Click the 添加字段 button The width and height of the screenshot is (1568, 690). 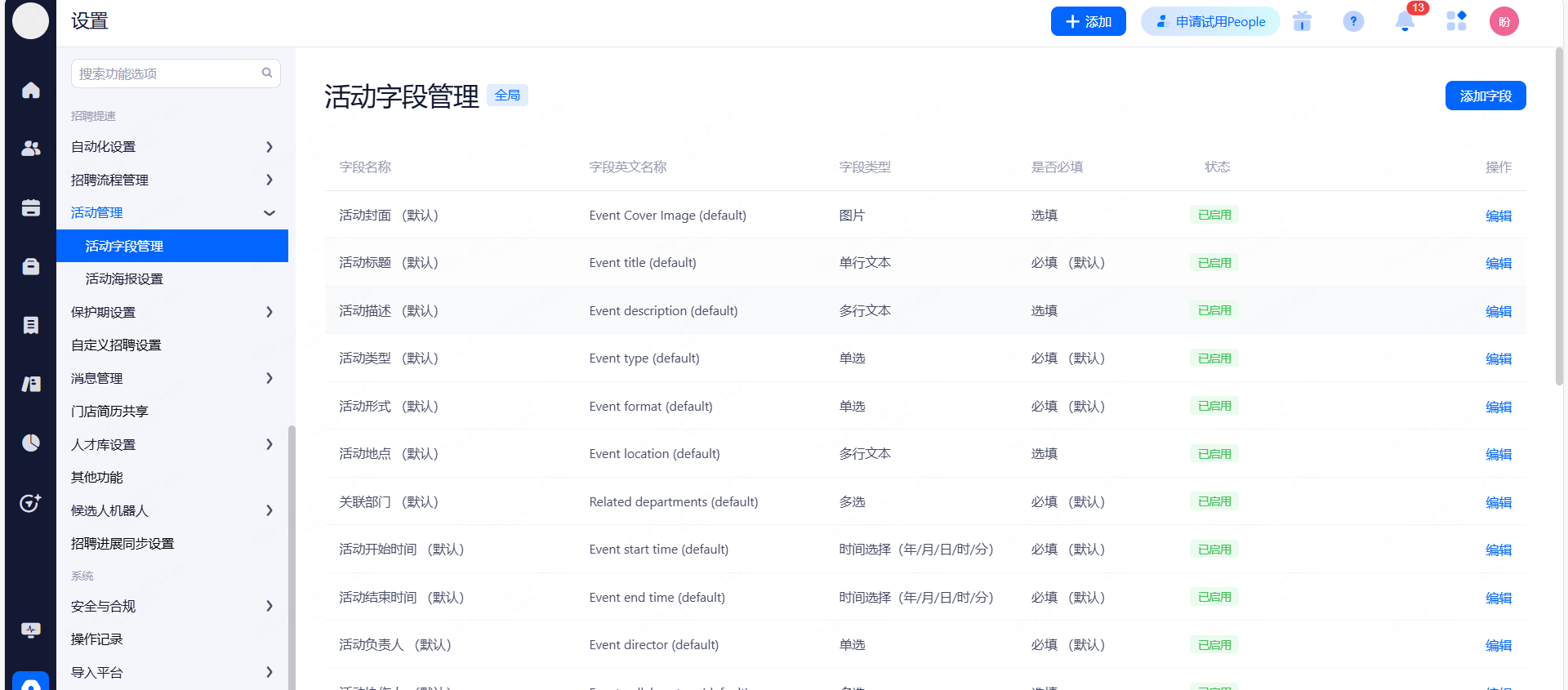coord(1485,96)
